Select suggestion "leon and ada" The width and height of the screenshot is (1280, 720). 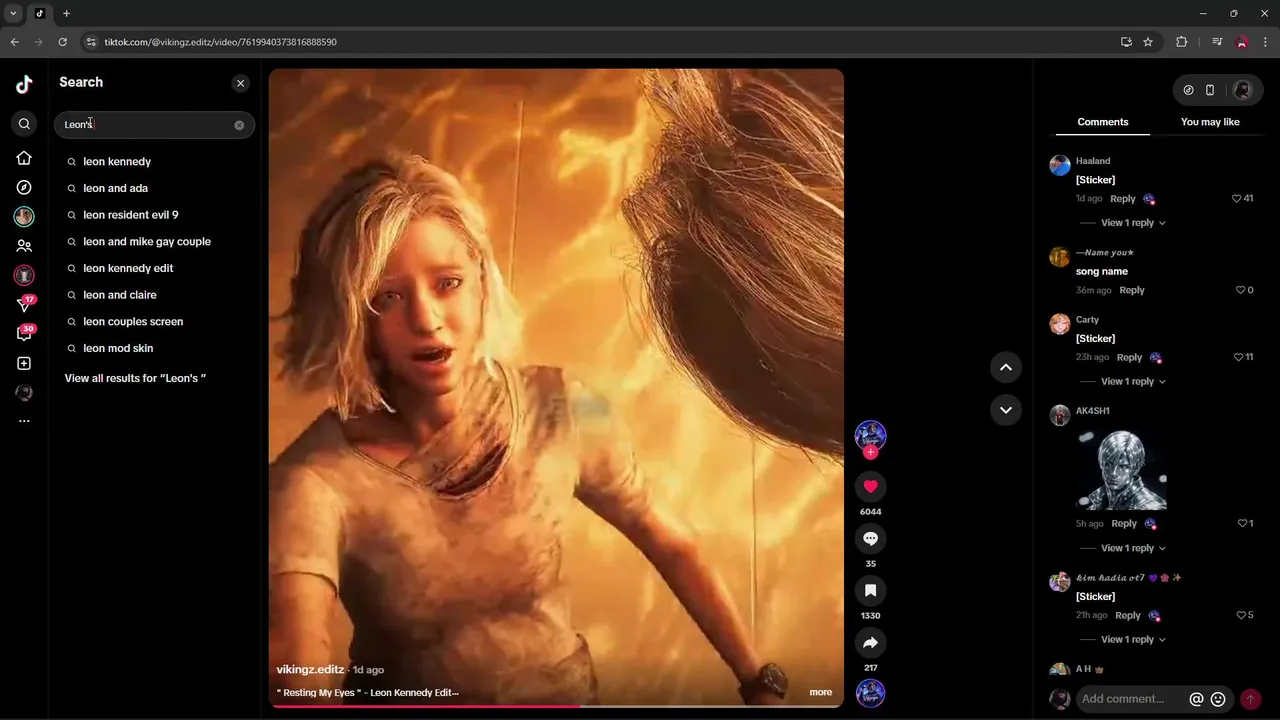pyautogui.click(x=115, y=188)
